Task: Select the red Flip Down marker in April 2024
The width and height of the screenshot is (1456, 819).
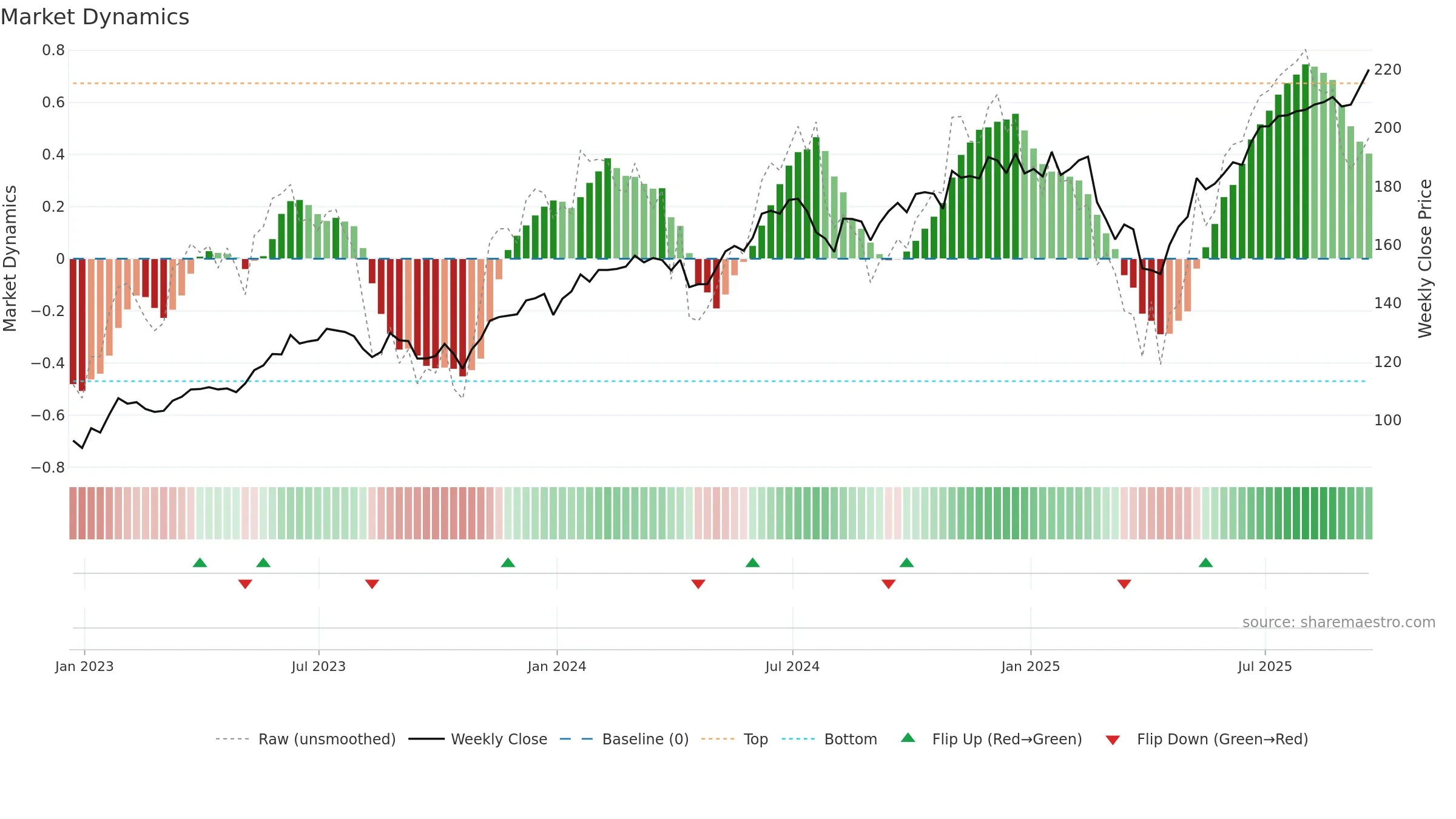Action: pos(698,584)
